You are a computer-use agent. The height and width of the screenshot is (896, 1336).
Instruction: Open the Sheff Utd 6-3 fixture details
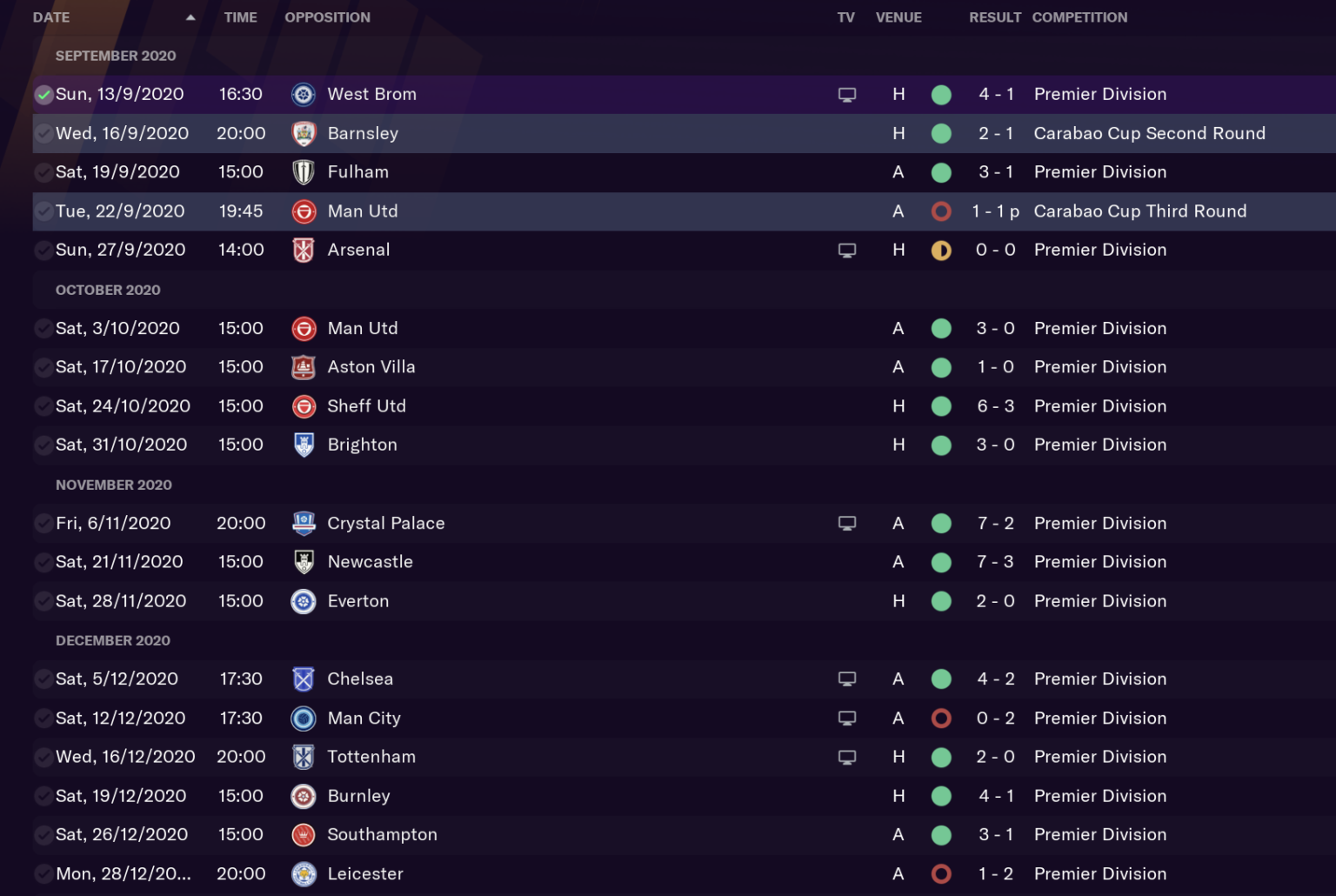tap(609, 406)
